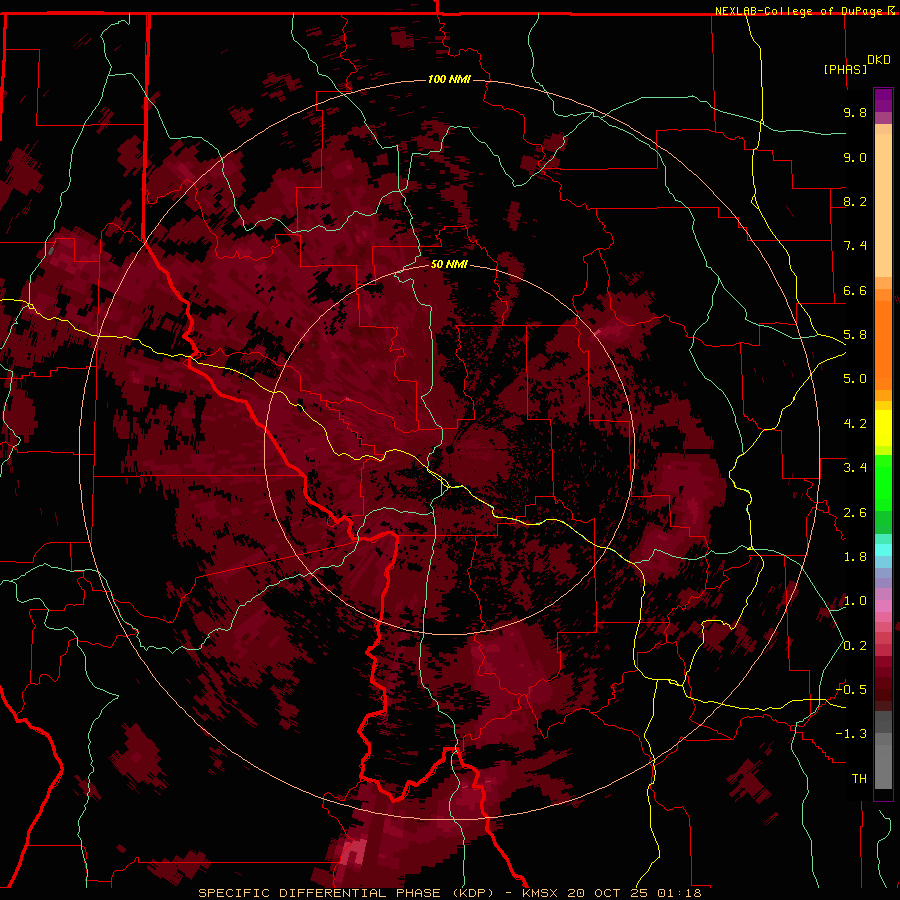Screen dimensions: 900x900
Task: Click the -1.3 scale value
Action: (852, 734)
